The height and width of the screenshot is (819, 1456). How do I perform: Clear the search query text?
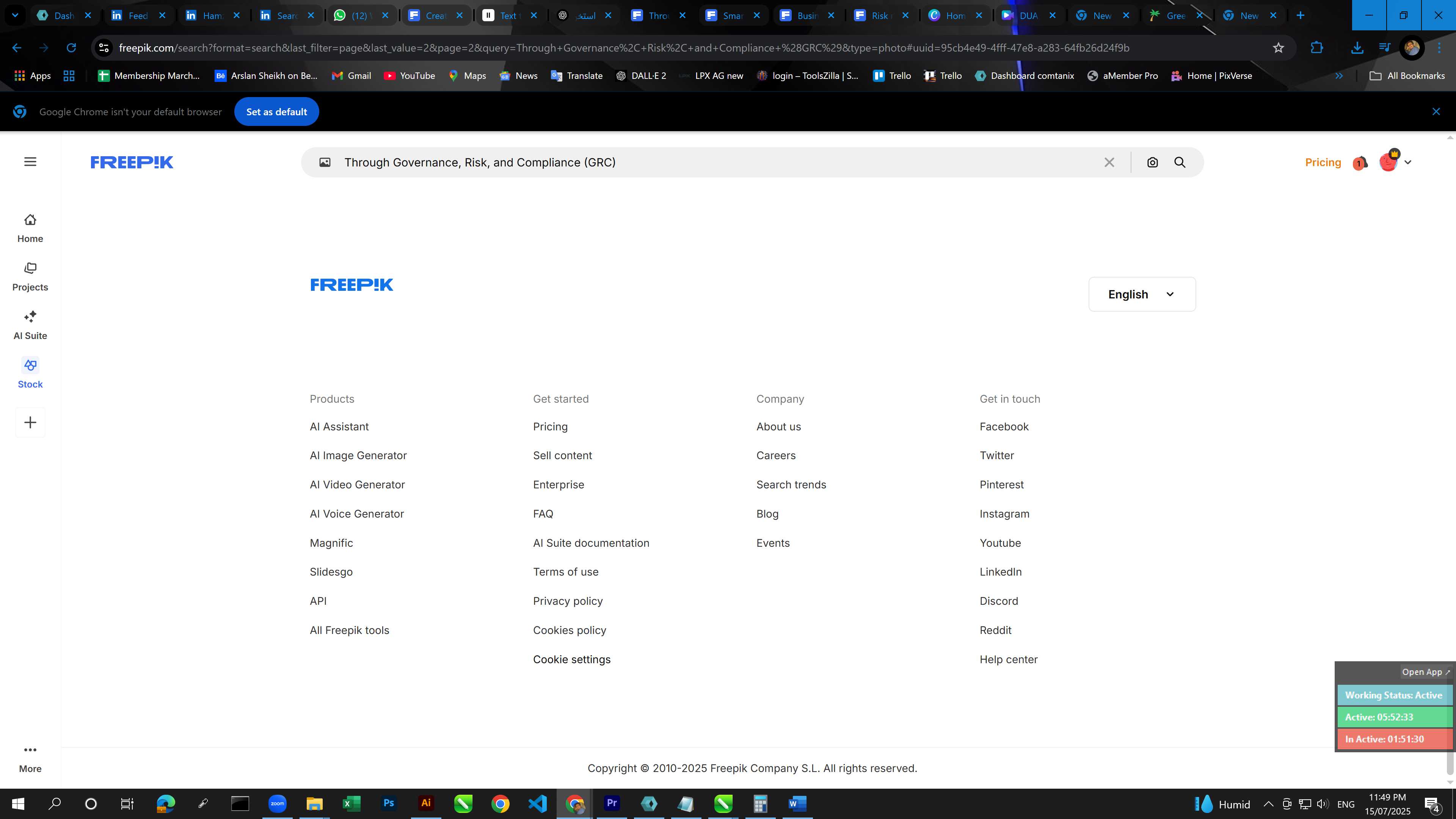pyautogui.click(x=1109, y=162)
